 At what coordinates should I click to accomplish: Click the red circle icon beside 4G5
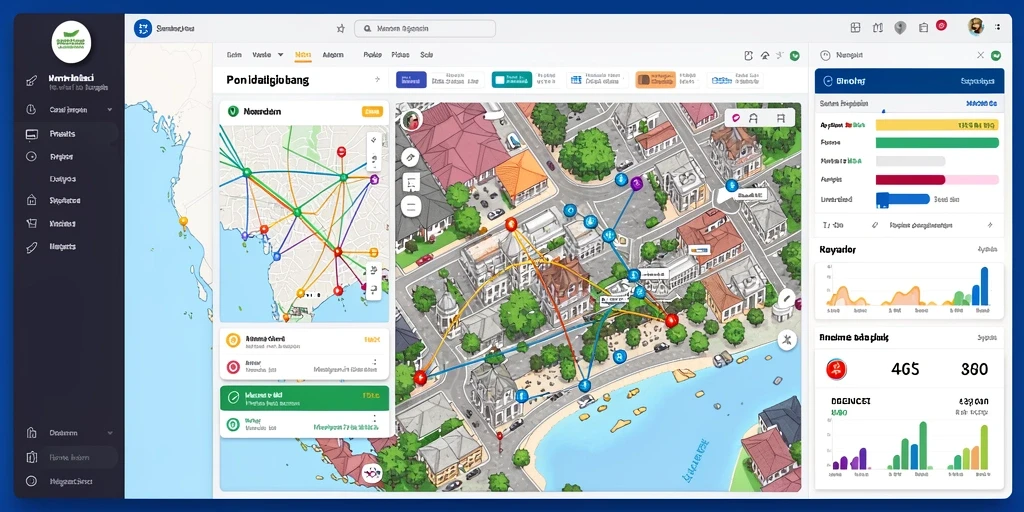pyautogui.click(x=836, y=369)
